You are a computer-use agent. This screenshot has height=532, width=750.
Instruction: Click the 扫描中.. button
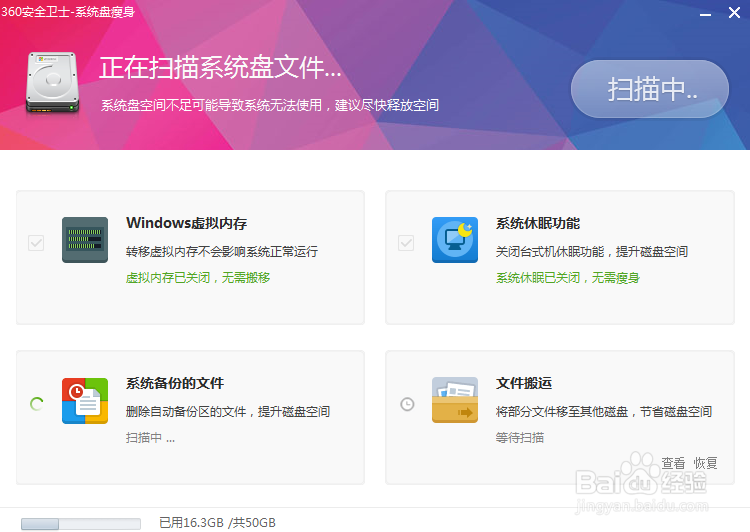pyautogui.click(x=650, y=89)
